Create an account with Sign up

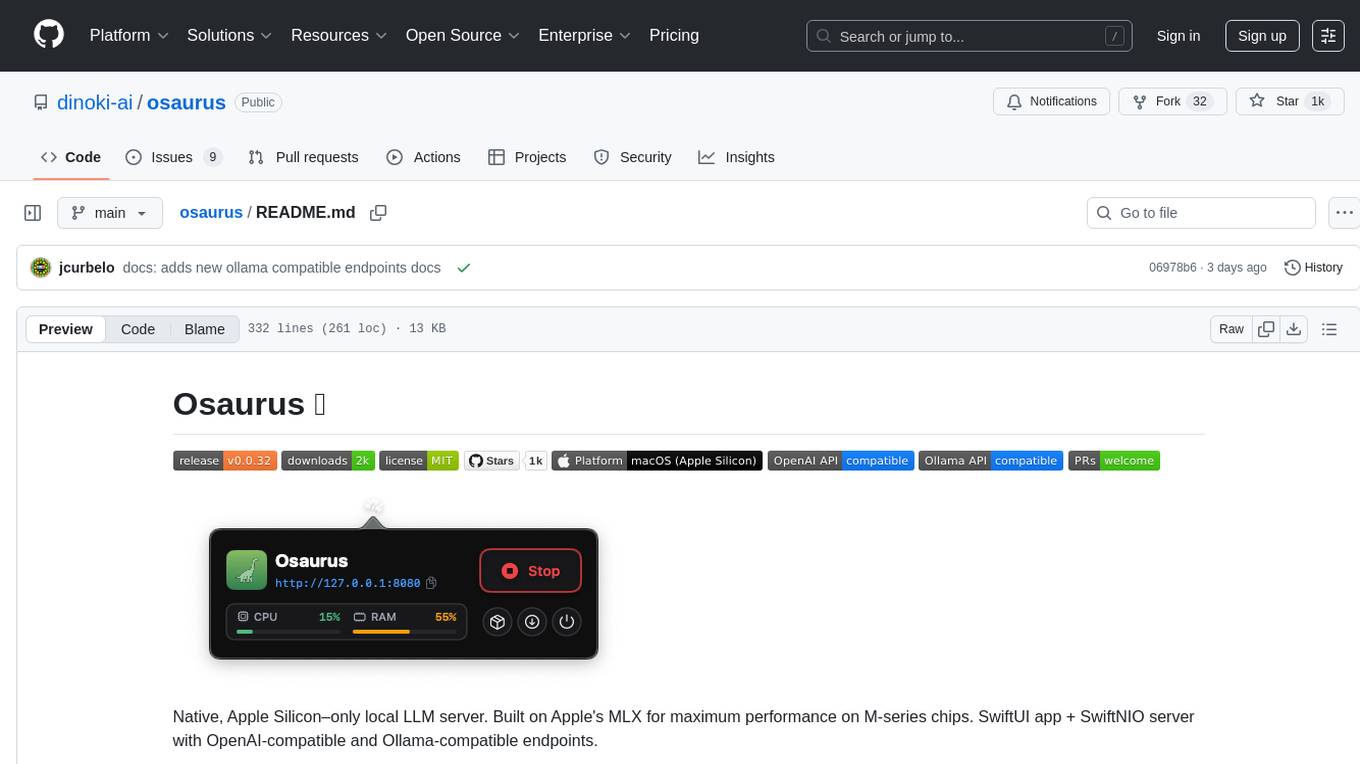coord(1262,36)
